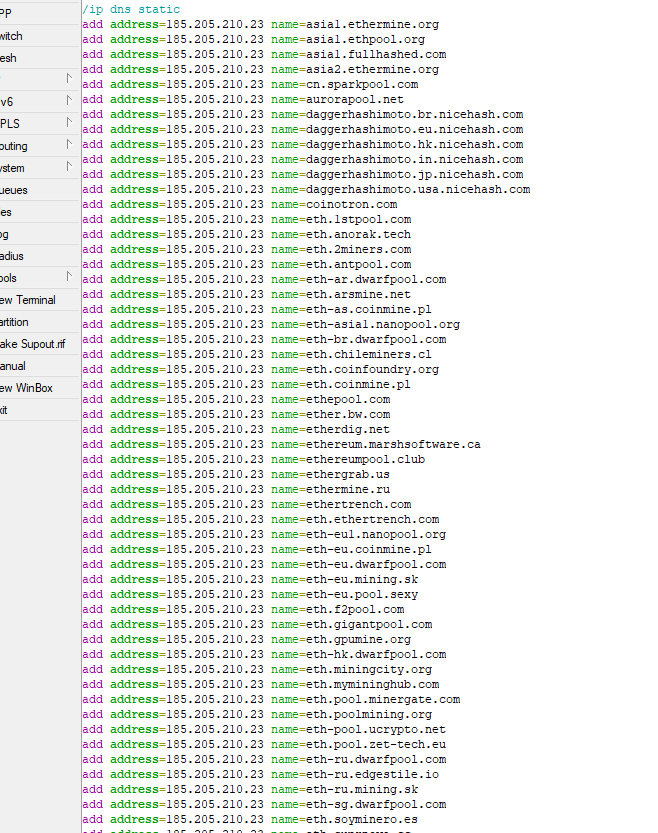Screen dimensions: 658x833
Task: Choose Exit in the sidebar
Action: pos(39,410)
